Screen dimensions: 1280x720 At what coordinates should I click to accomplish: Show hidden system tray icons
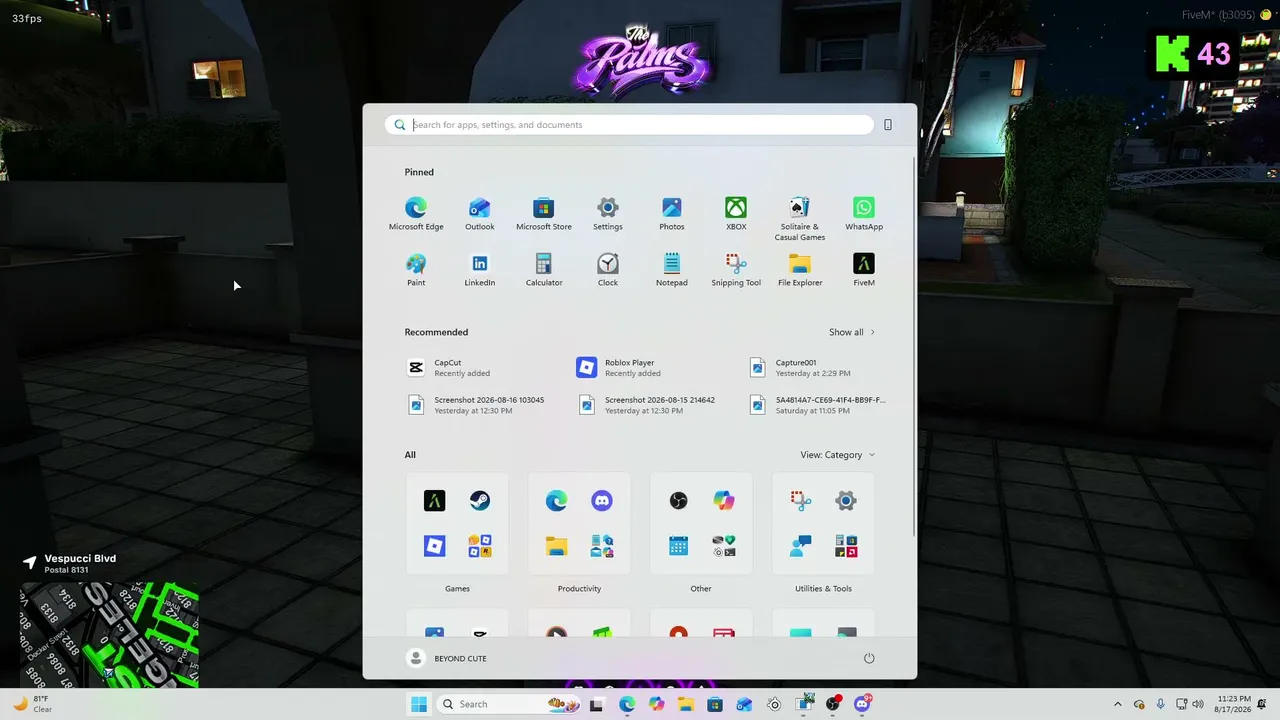pyautogui.click(x=1118, y=704)
